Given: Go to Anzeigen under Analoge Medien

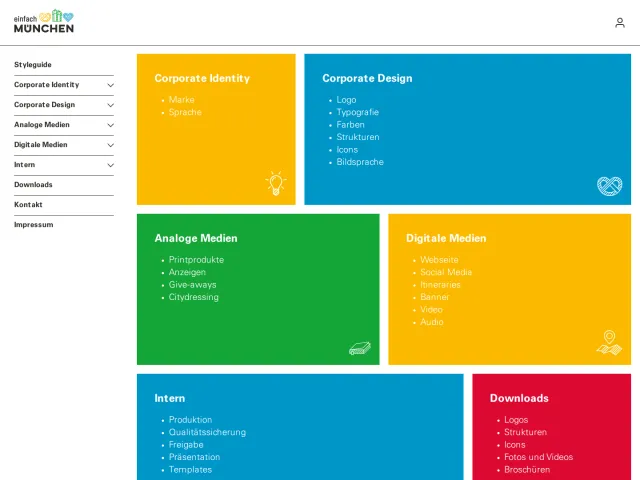Looking at the screenshot, I should pyautogui.click(x=187, y=272).
